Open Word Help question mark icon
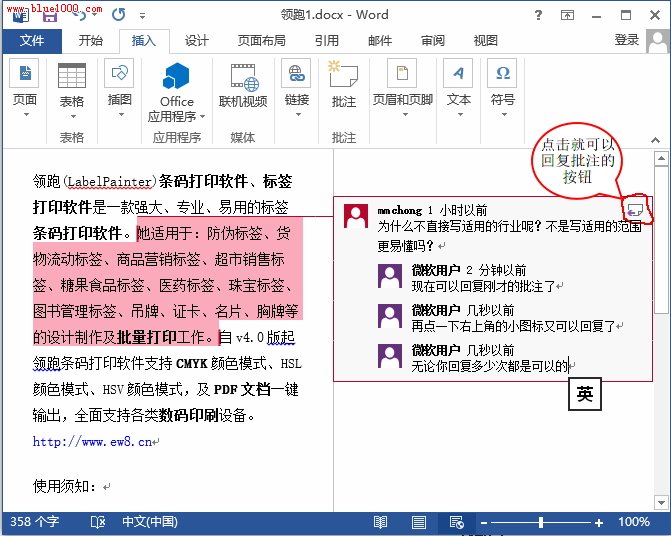Image resolution: width=671 pixels, height=536 pixels. pyautogui.click(x=539, y=14)
